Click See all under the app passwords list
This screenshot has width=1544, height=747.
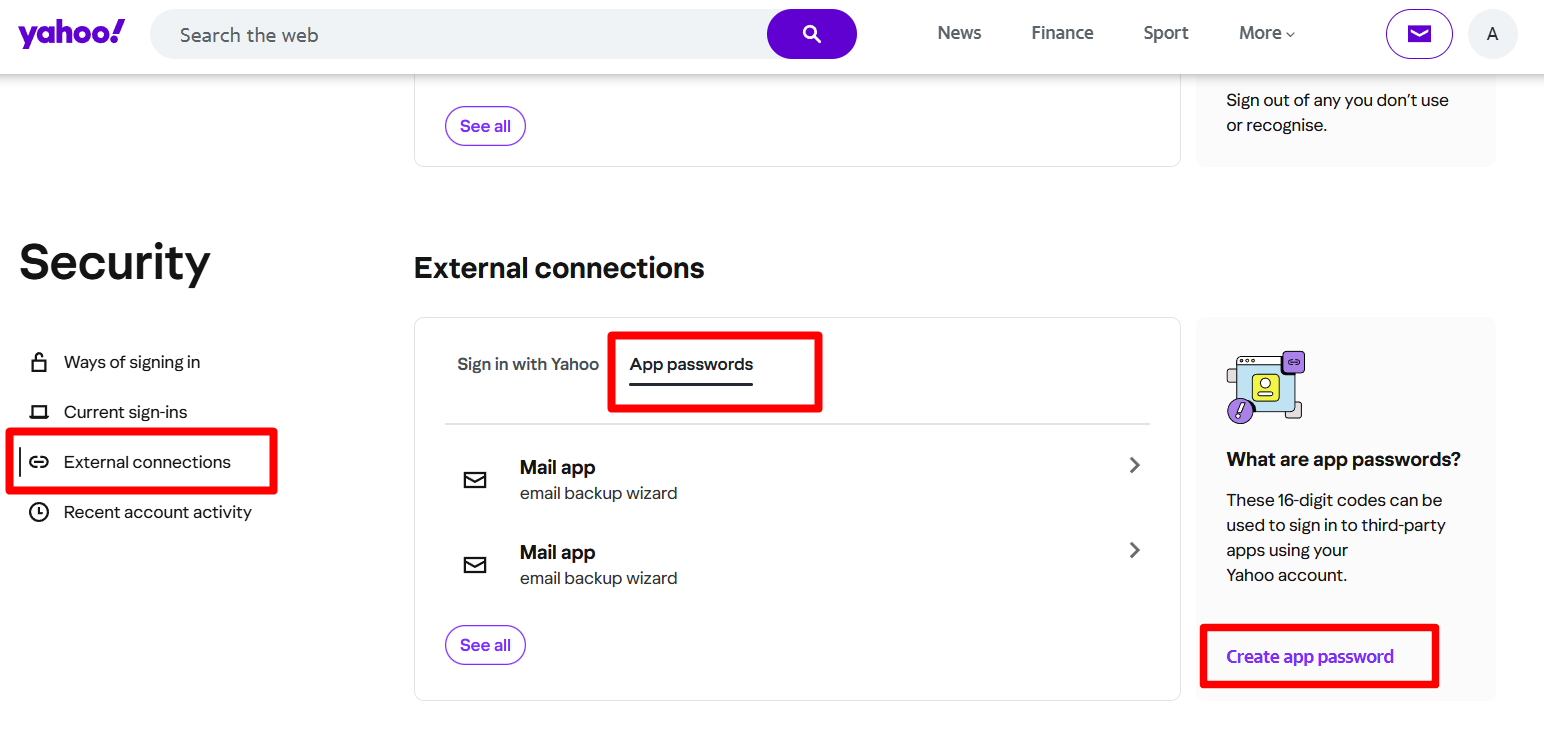click(485, 645)
